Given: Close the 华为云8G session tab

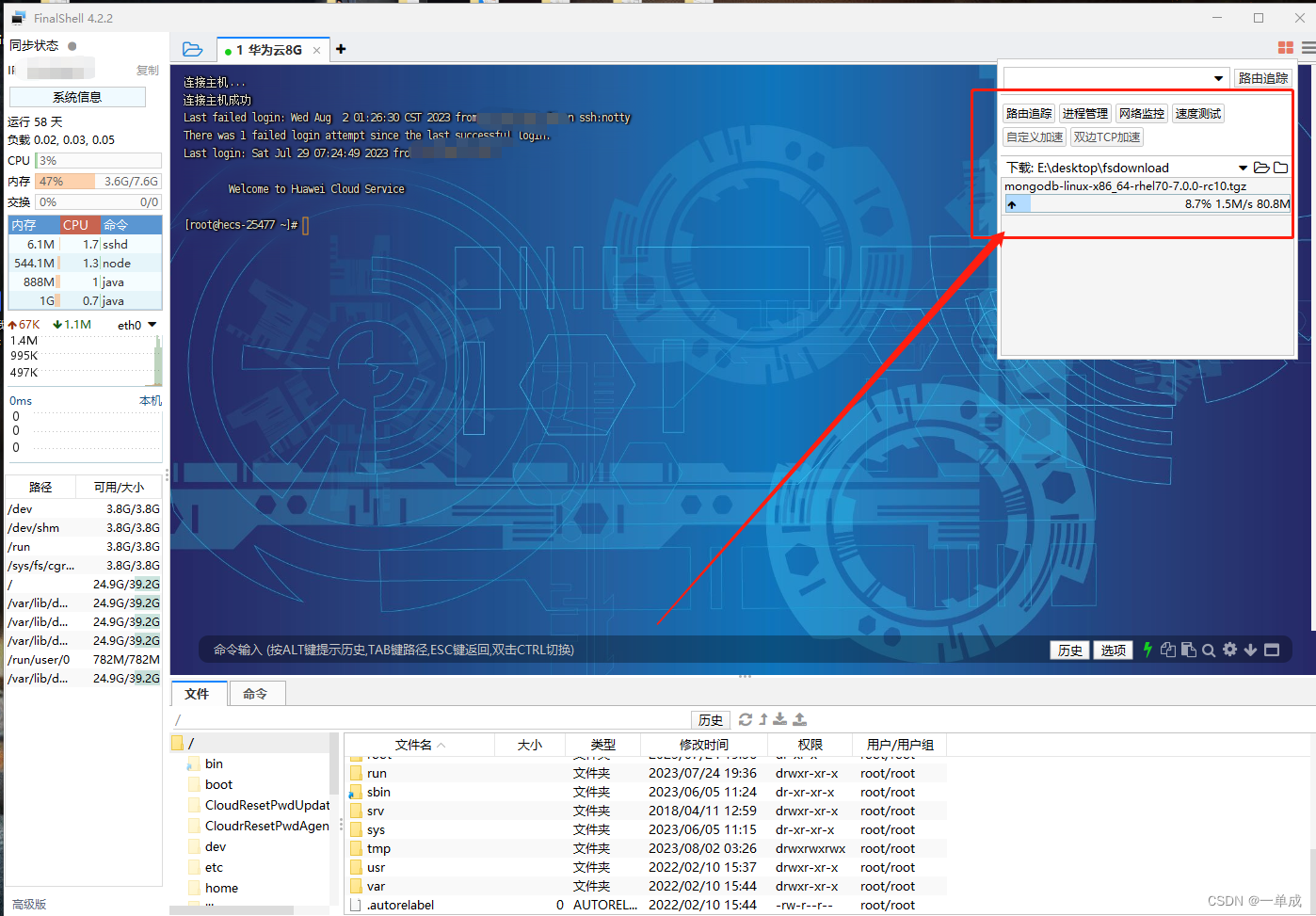Looking at the screenshot, I should coord(316,51).
